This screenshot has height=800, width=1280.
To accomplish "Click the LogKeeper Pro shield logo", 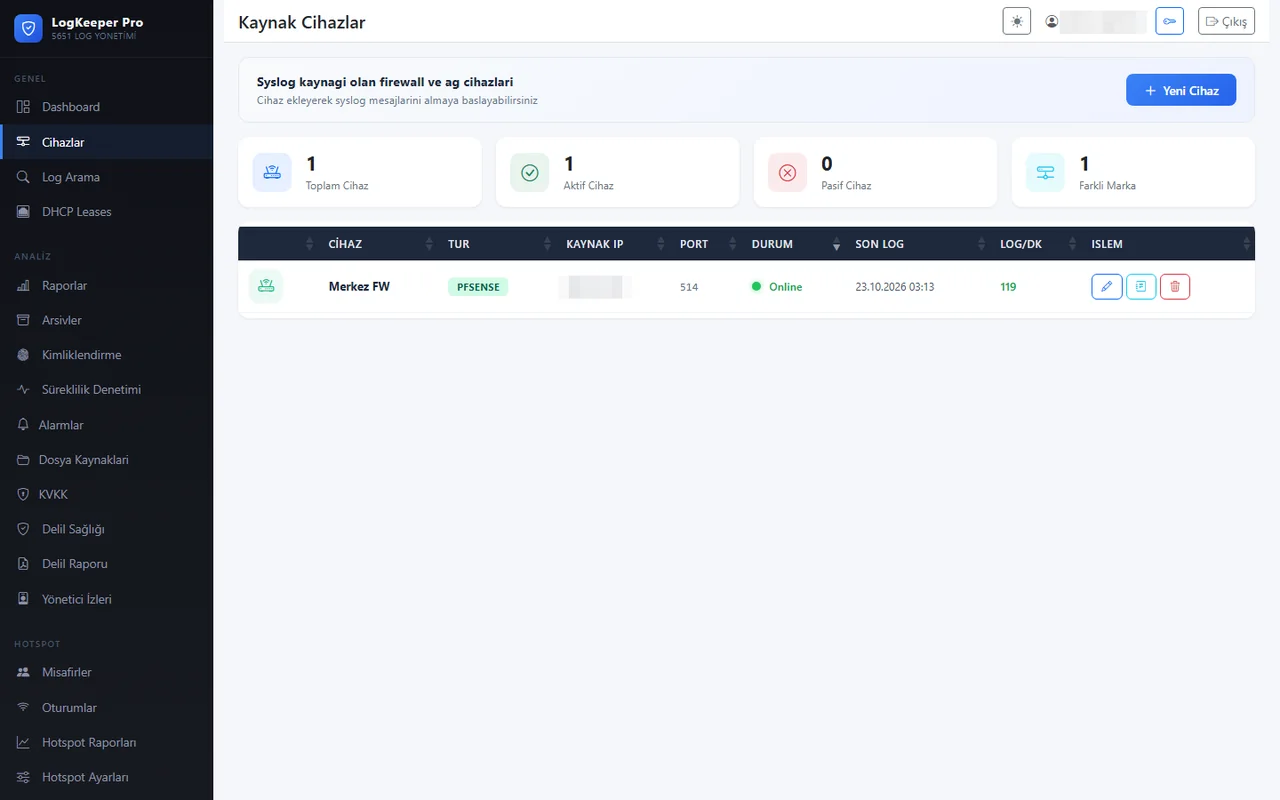I will (28, 28).
